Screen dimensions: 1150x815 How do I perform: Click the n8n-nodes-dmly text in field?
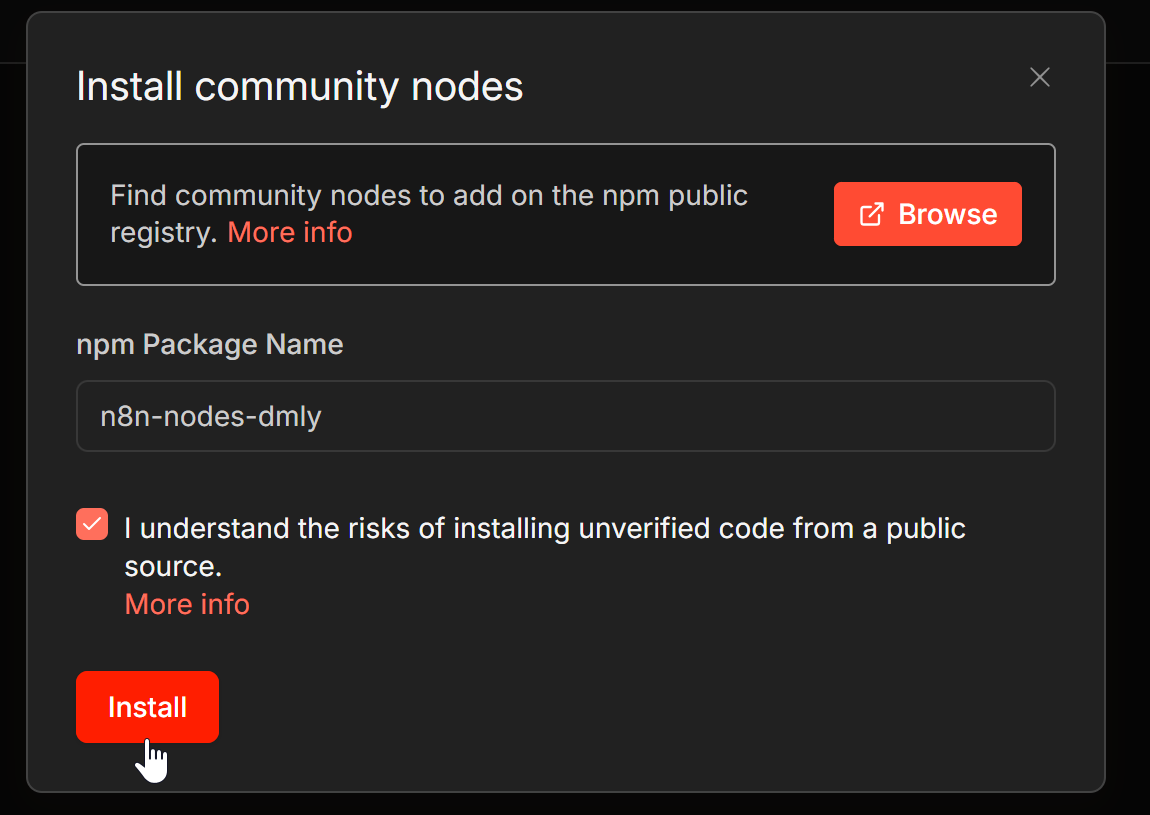pos(211,416)
